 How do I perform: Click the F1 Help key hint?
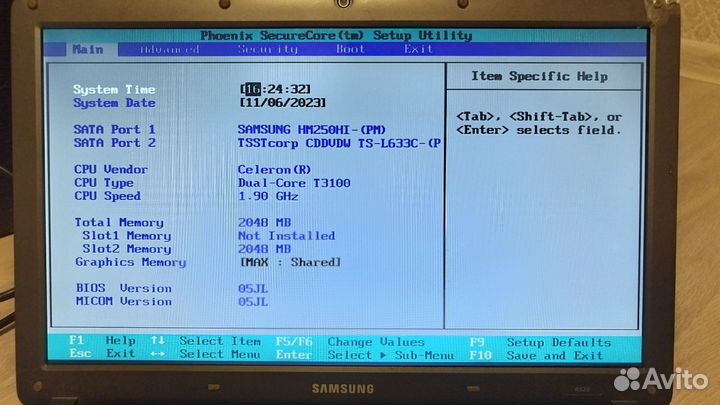[x=102, y=340]
